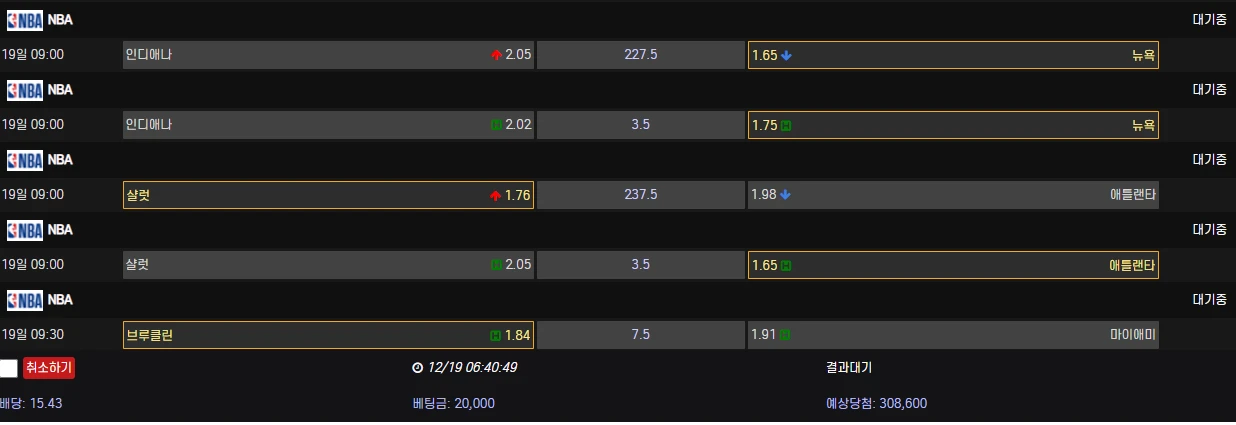The width and height of the screenshot is (1236, 425).
Task: Click the 237.5 total points cell
Action: pyautogui.click(x=640, y=195)
